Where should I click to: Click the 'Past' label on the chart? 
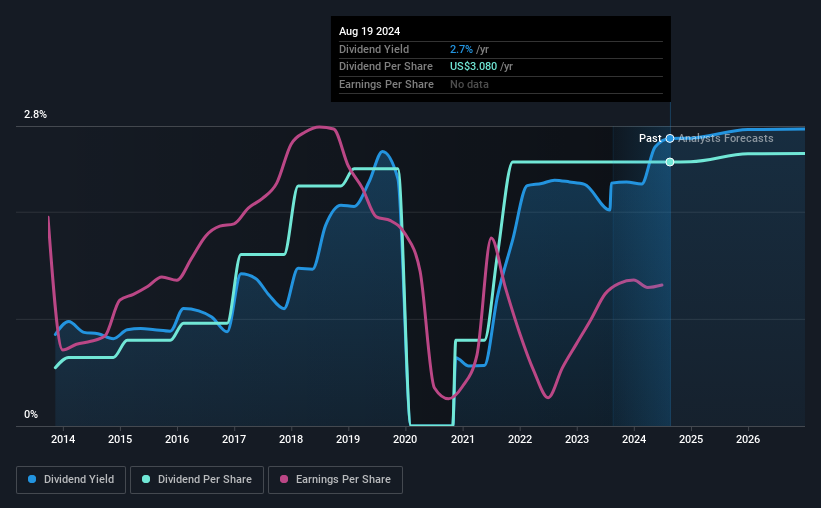click(650, 138)
